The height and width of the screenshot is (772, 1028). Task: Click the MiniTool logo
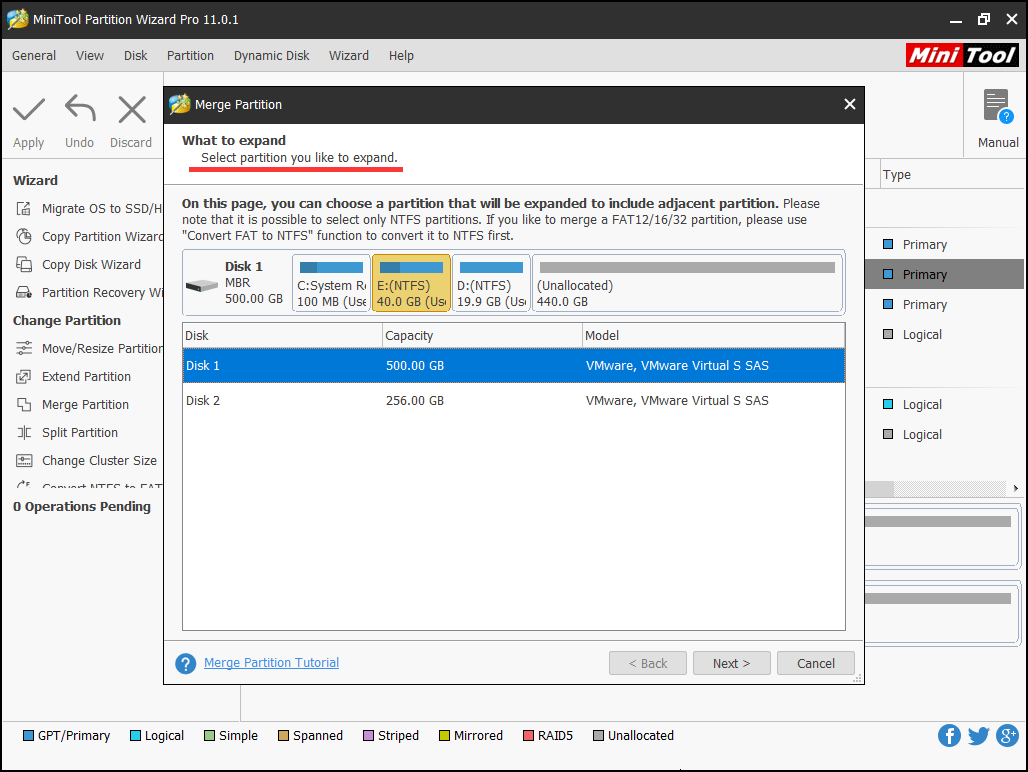coord(962,55)
